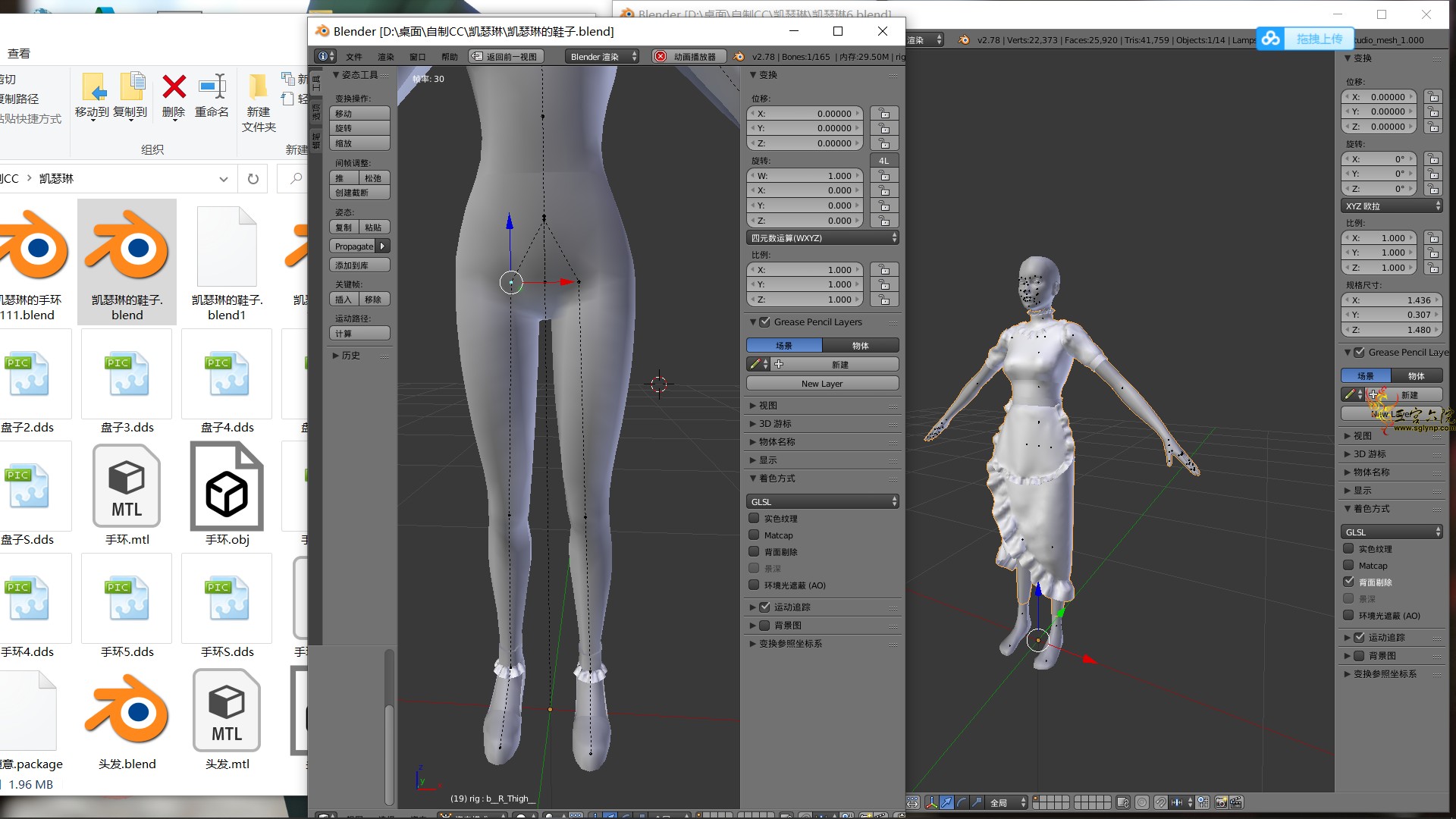Click the scale X value field in front window
This screenshot has height=819, width=1456.
click(805, 269)
